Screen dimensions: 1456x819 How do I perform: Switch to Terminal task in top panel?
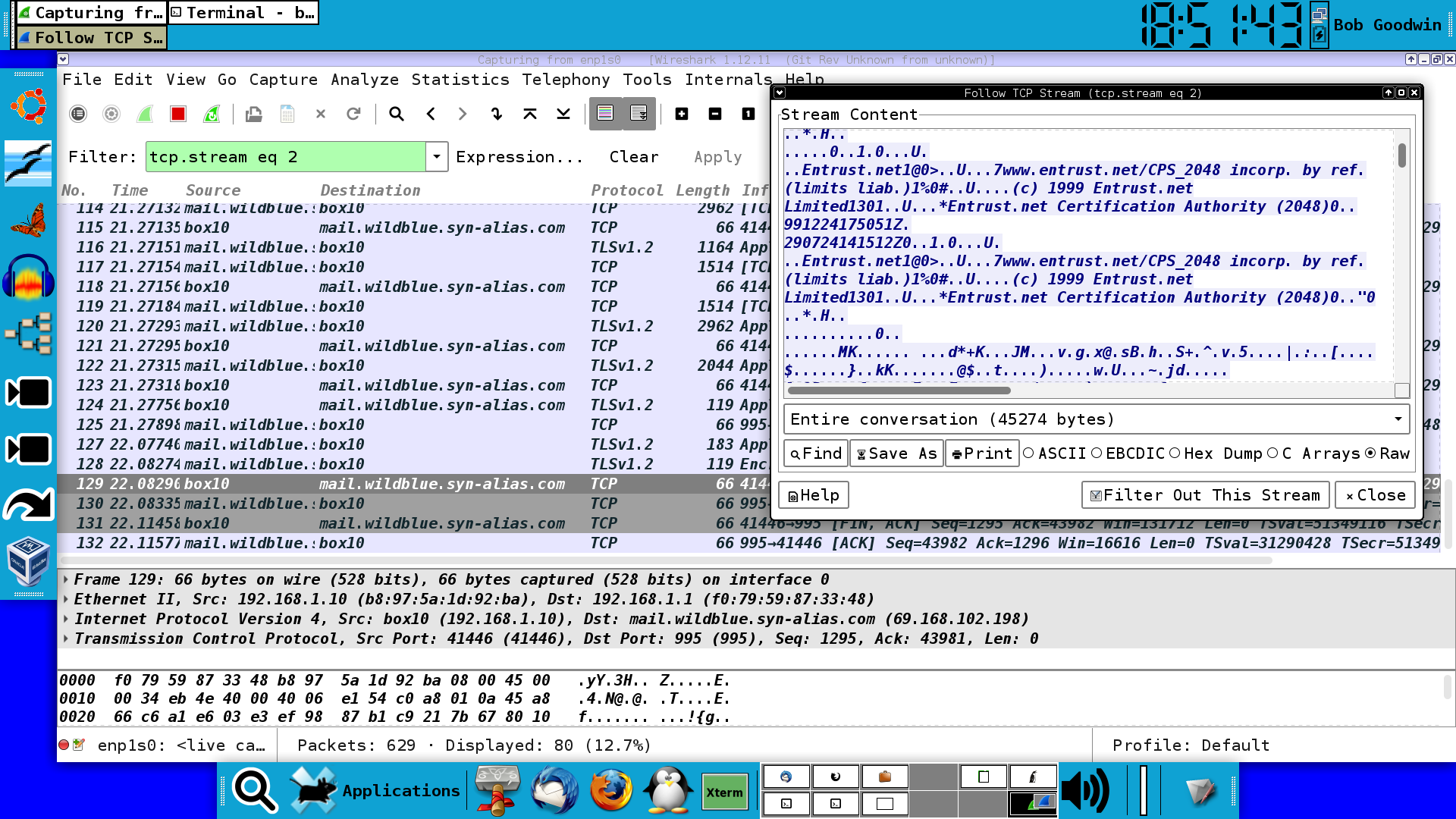[x=243, y=13]
